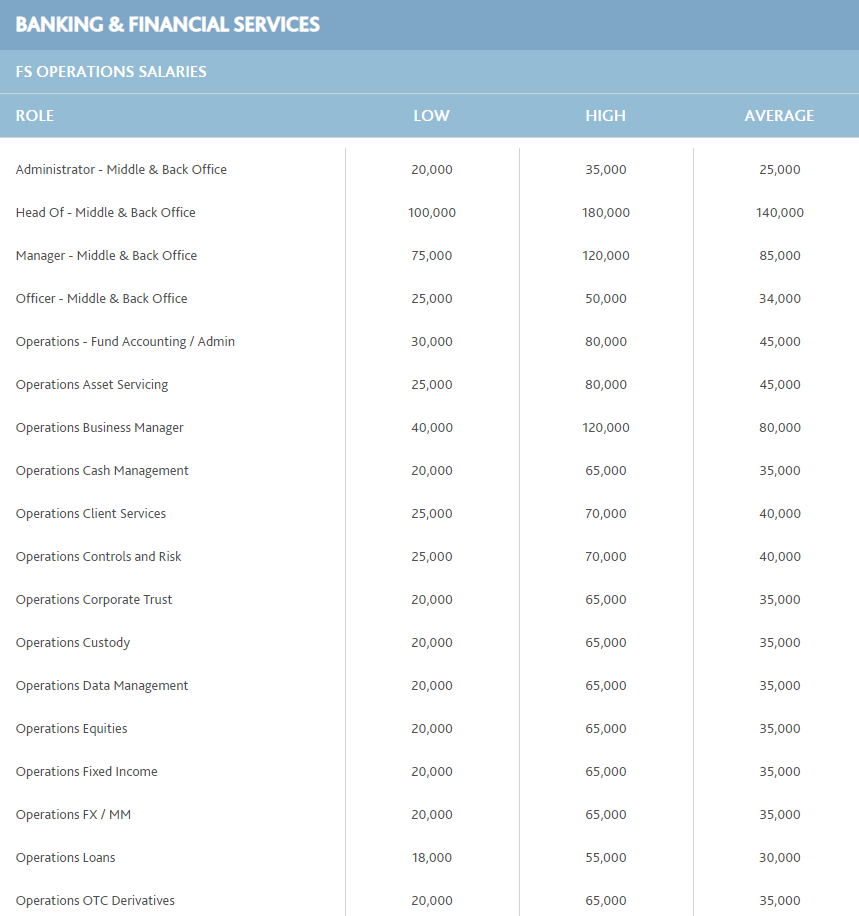Viewport: 859px width, 916px height.
Task: Select 'Operations Controls and Risk' role
Action: pyautogui.click(x=98, y=557)
